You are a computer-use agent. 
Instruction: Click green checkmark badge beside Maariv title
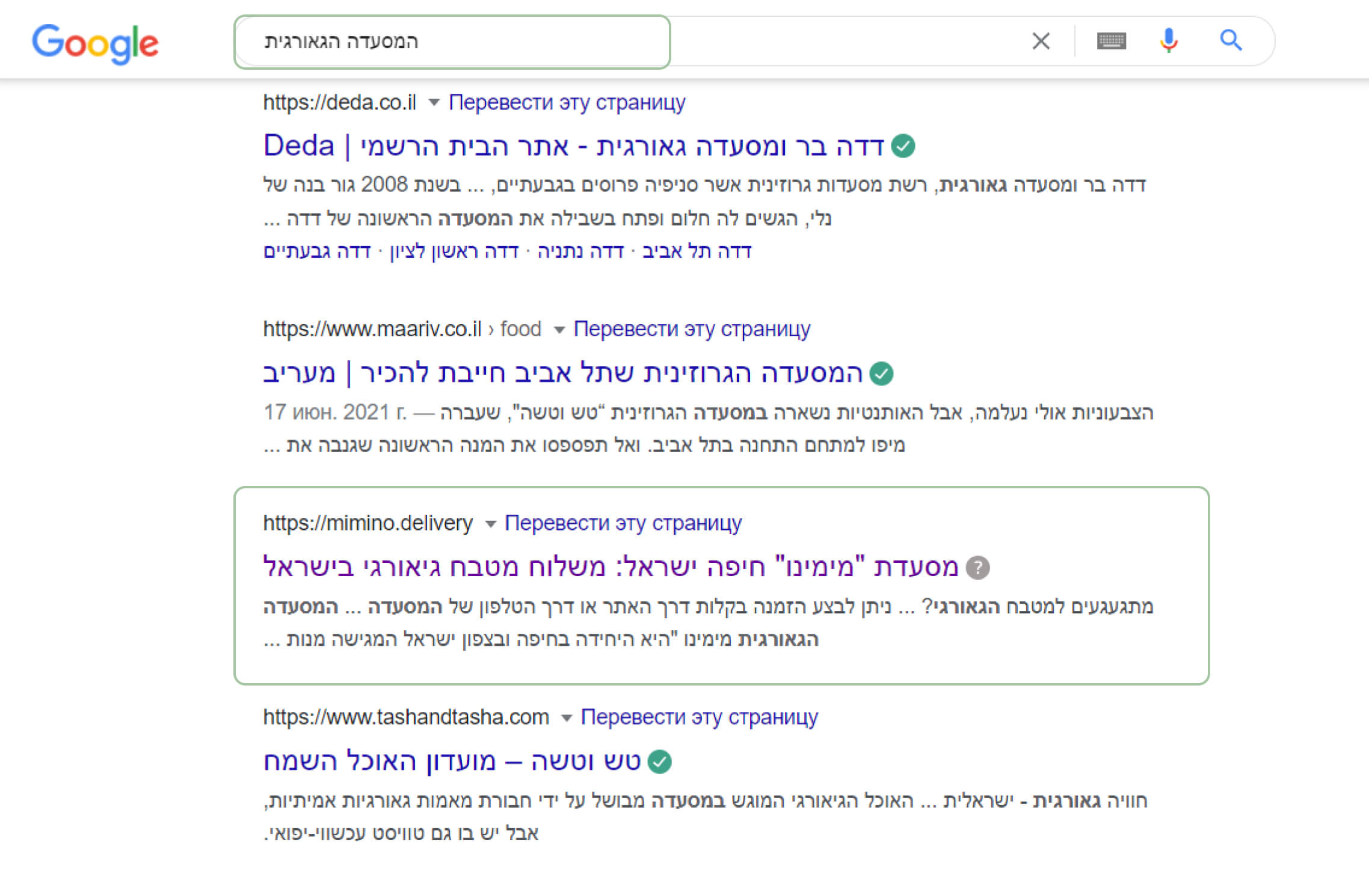click(x=881, y=373)
